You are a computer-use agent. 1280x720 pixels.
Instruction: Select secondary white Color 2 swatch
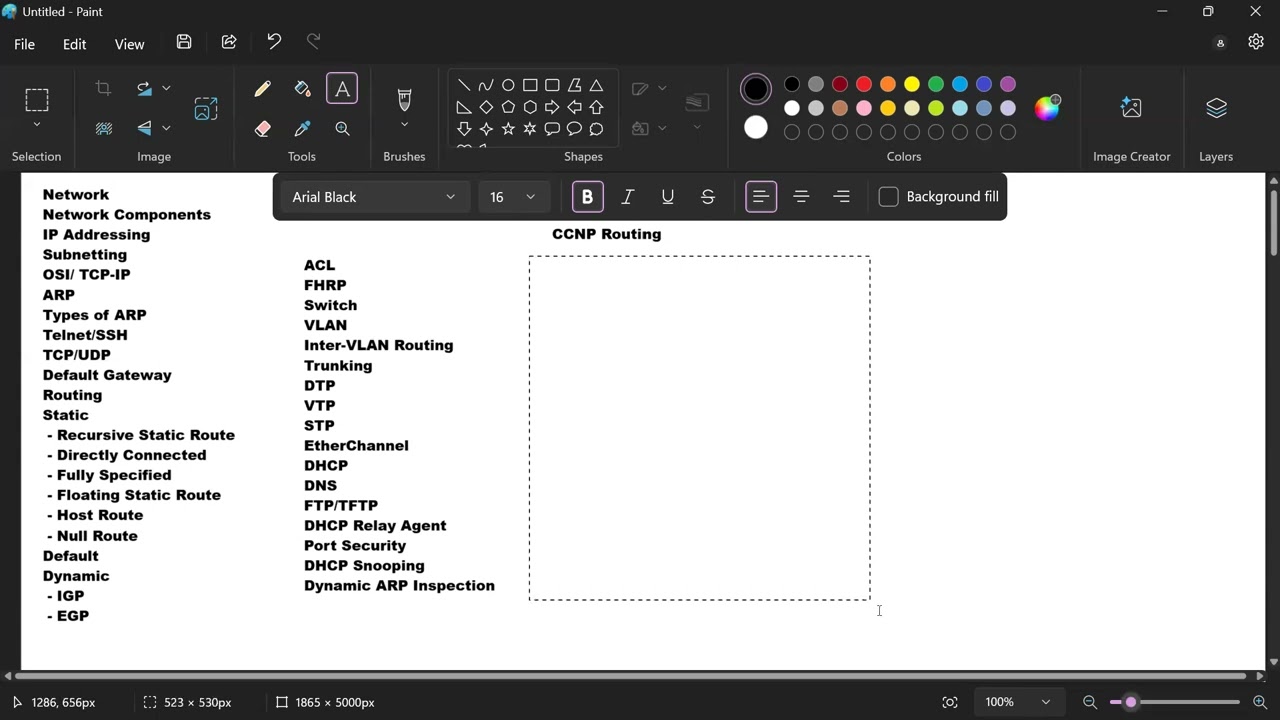757,128
